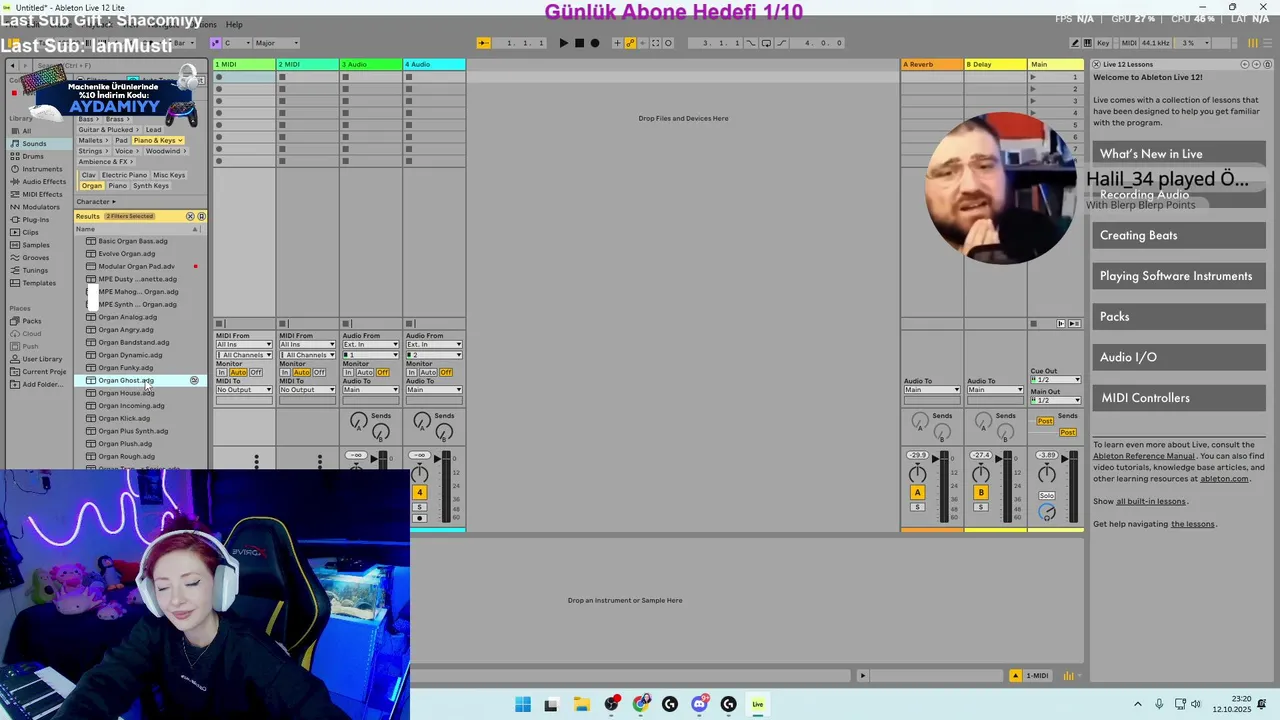Set 3 Audio monitor to In
This screenshot has height=720, width=1280.
348,372
